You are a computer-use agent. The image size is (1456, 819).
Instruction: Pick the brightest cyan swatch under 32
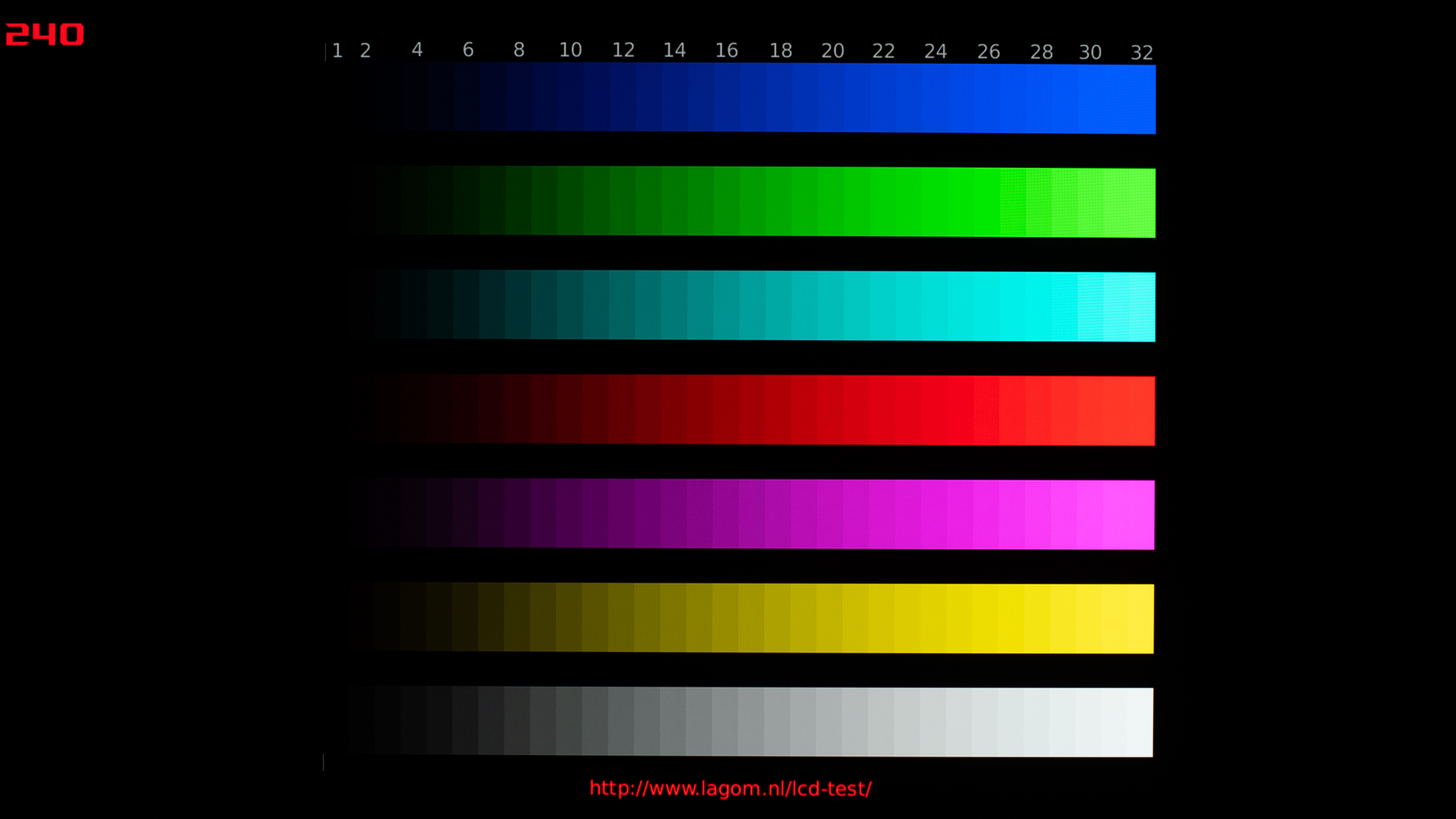[1142, 307]
